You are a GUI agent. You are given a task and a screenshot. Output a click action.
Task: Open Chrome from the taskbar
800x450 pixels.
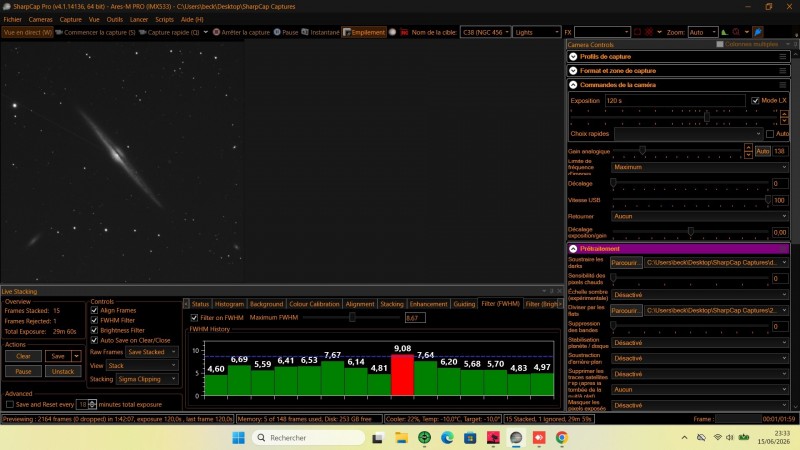[x=562, y=437]
